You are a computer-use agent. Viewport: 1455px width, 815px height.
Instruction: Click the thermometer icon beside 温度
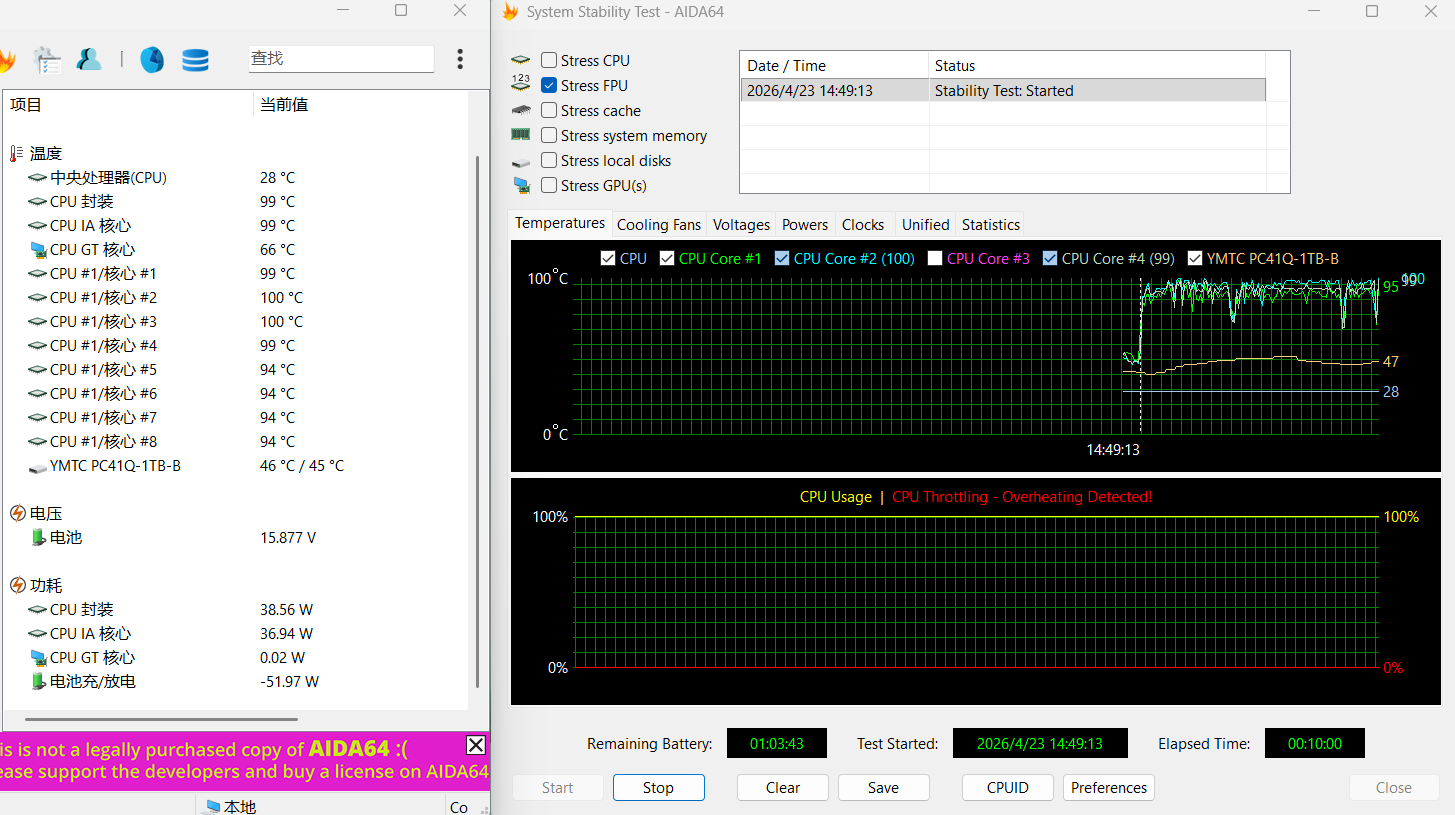pyautogui.click(x=17, y=153)
